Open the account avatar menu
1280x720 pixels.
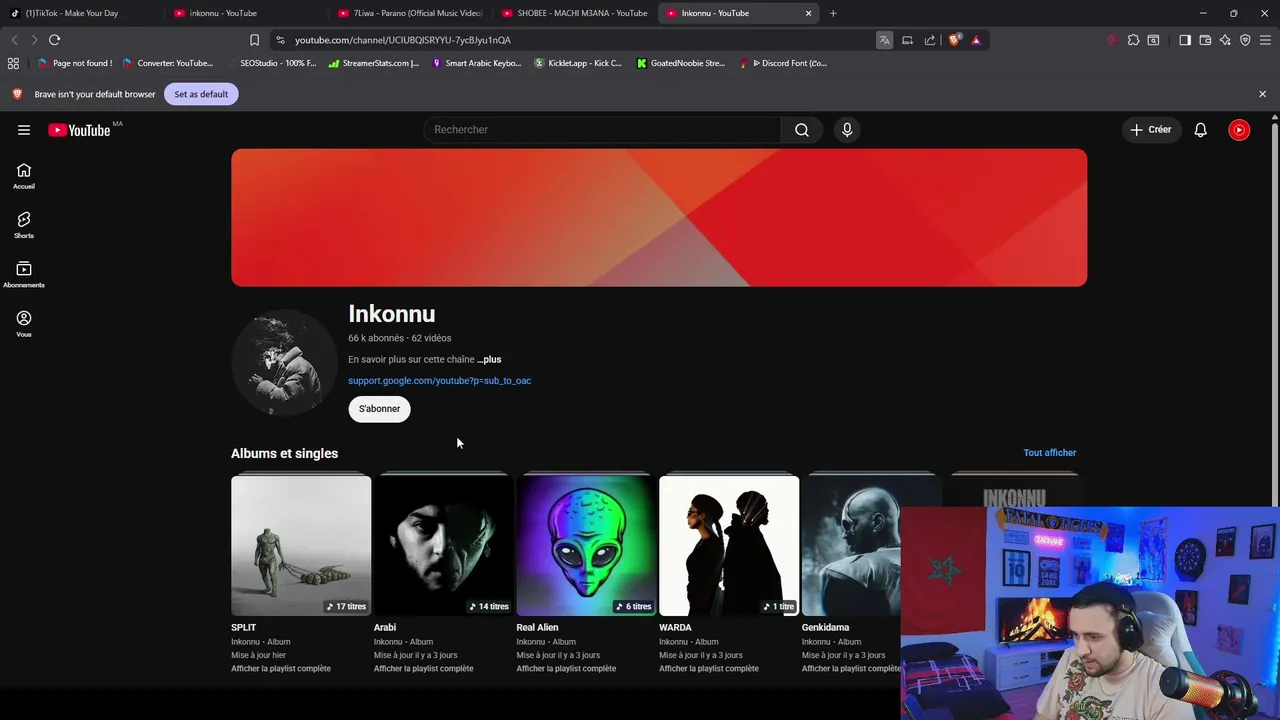(x=1239, y=130)
